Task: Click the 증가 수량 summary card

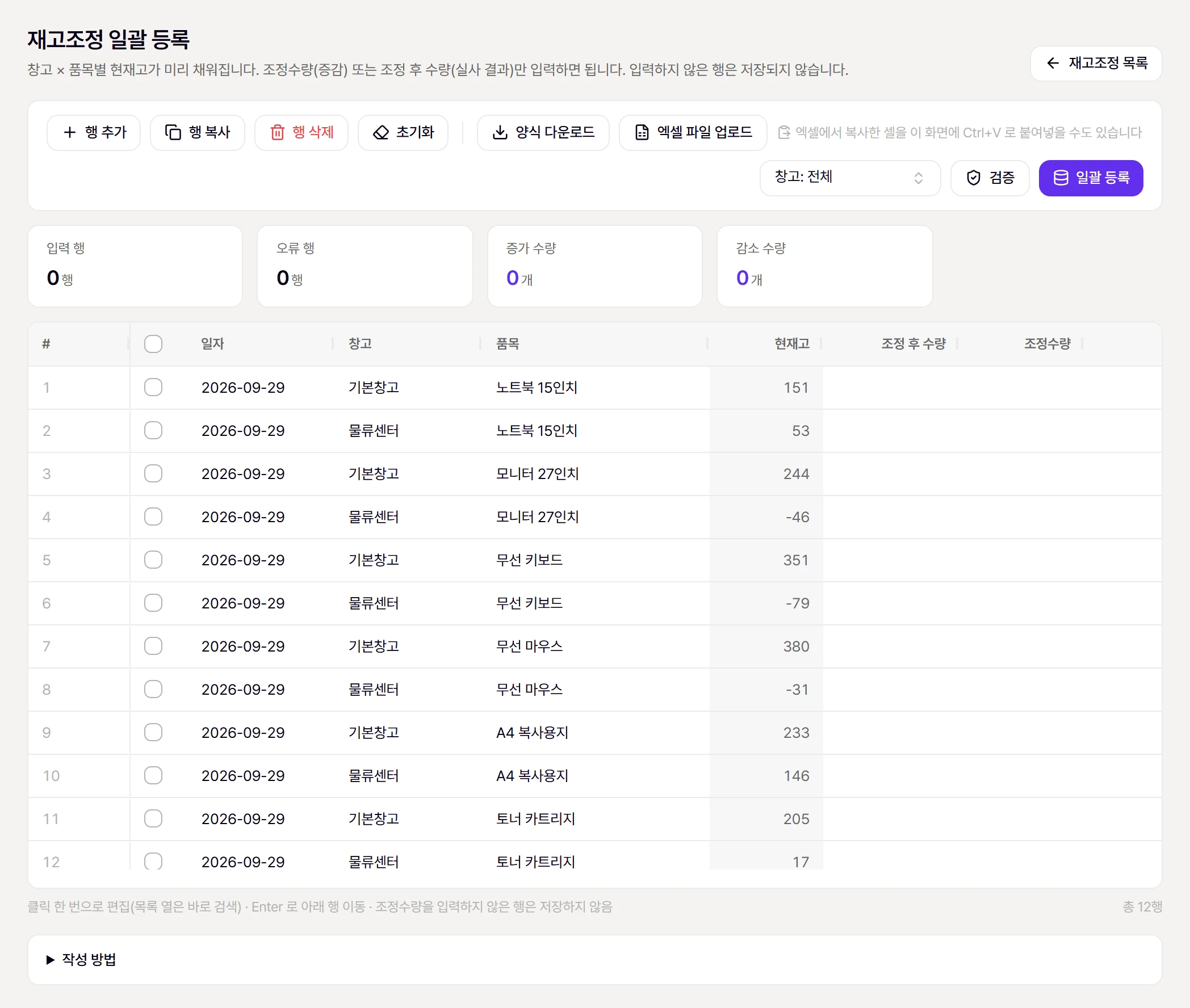Action: pos(595,266)
